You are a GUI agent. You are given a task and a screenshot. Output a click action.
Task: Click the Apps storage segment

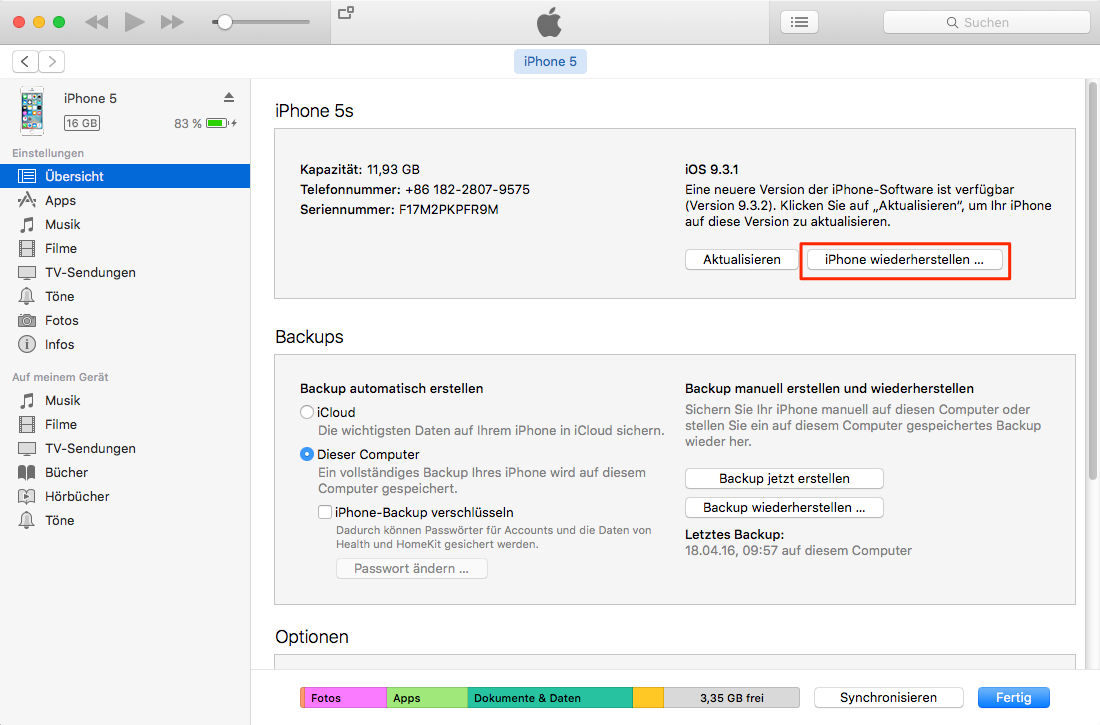[427, 698]
